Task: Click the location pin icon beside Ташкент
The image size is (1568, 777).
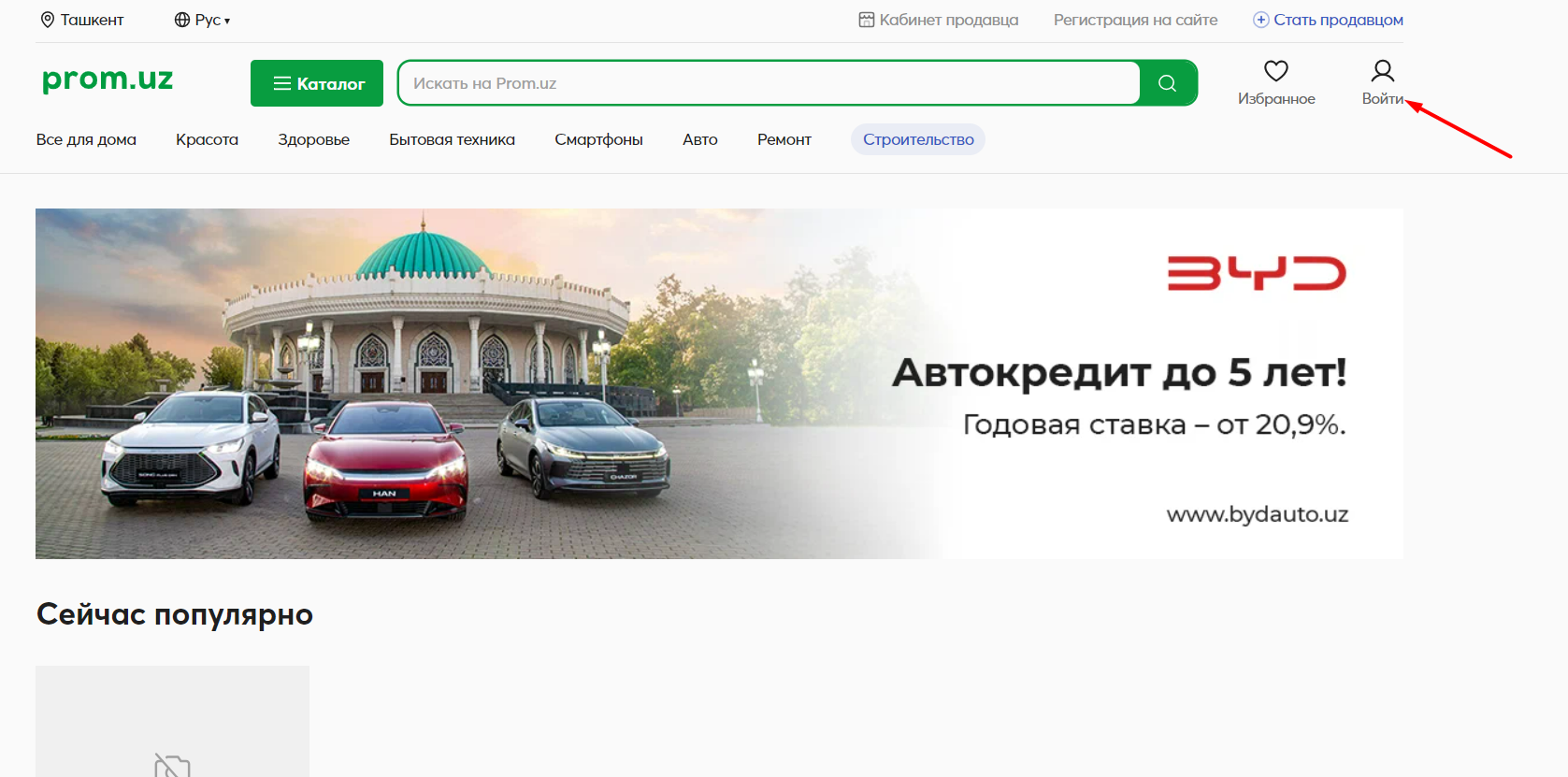Action: coord(48,20)
